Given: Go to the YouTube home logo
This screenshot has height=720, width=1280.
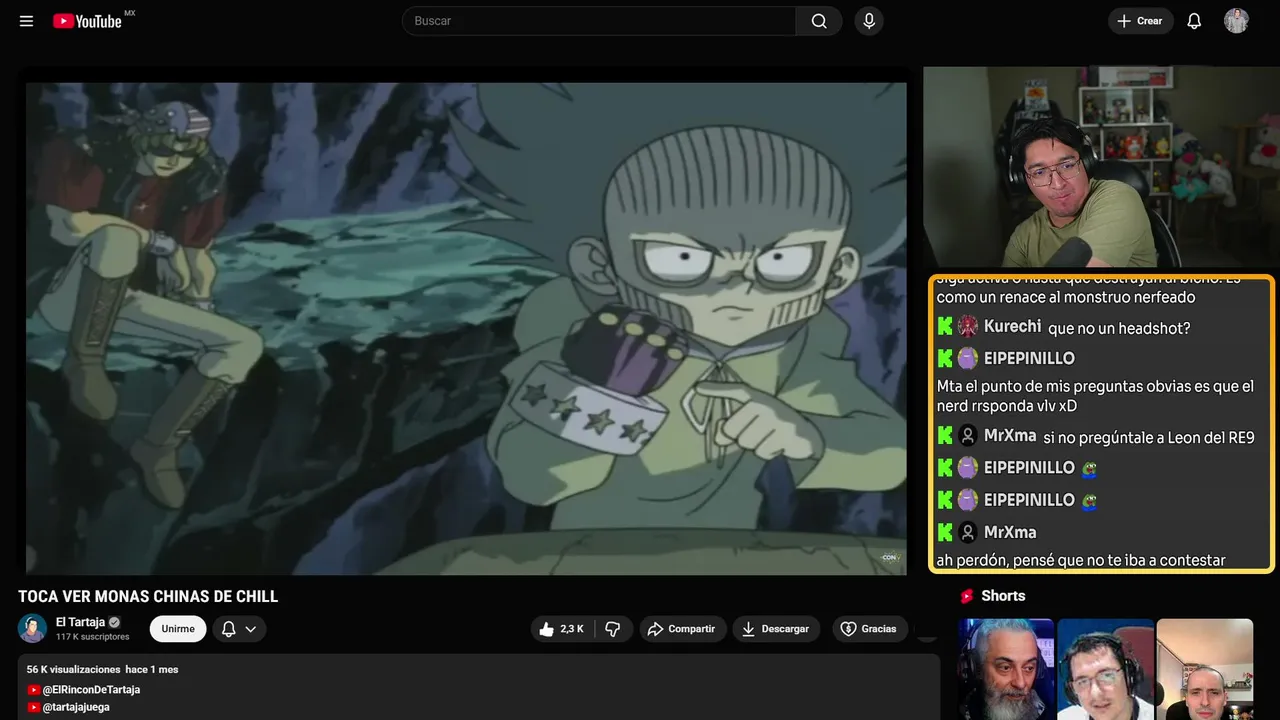Looking at the screenshot, I should [x=88, y=21].
